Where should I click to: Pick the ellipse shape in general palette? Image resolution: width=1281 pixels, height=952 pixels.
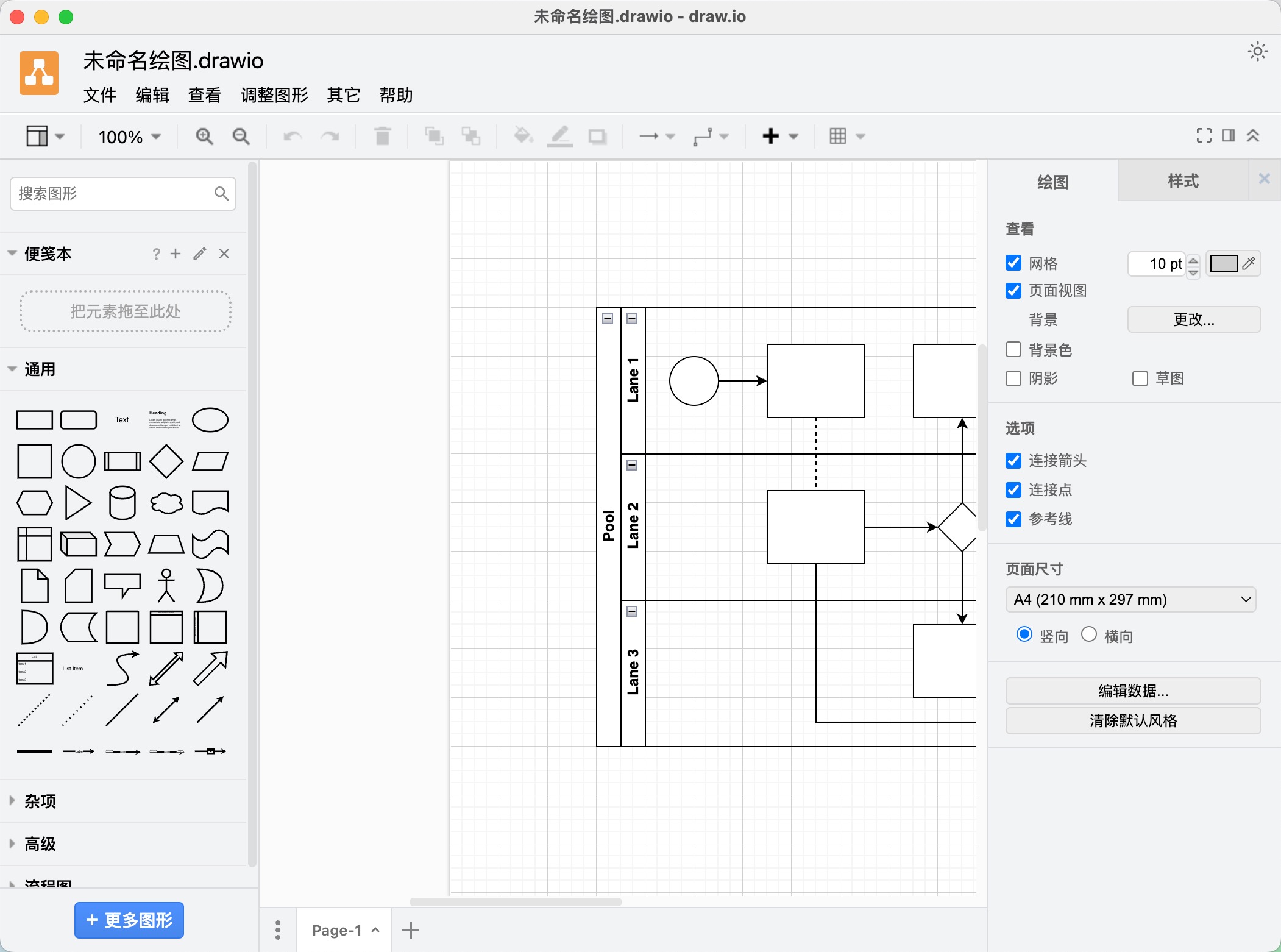(210, 420)
